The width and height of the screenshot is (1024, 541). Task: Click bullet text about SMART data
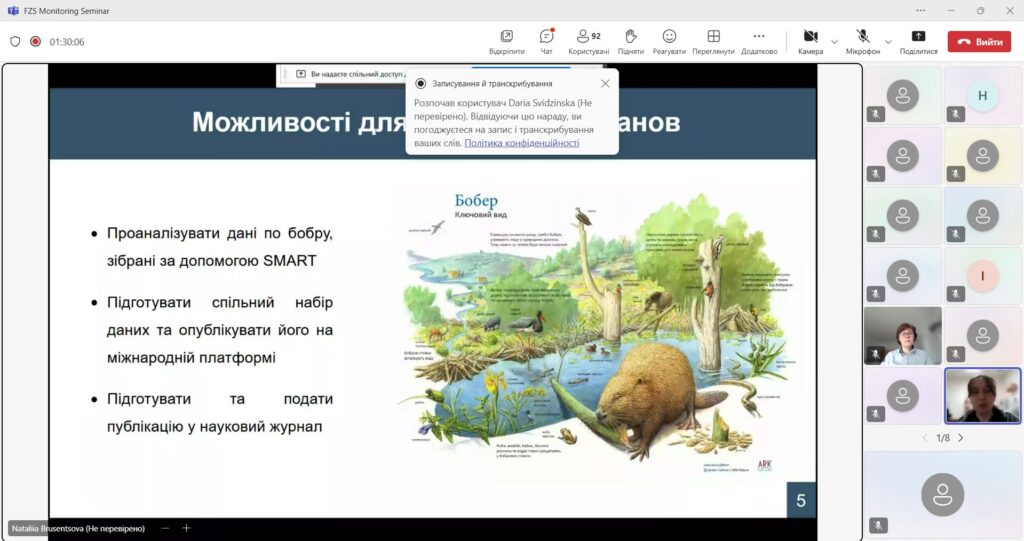219,247
